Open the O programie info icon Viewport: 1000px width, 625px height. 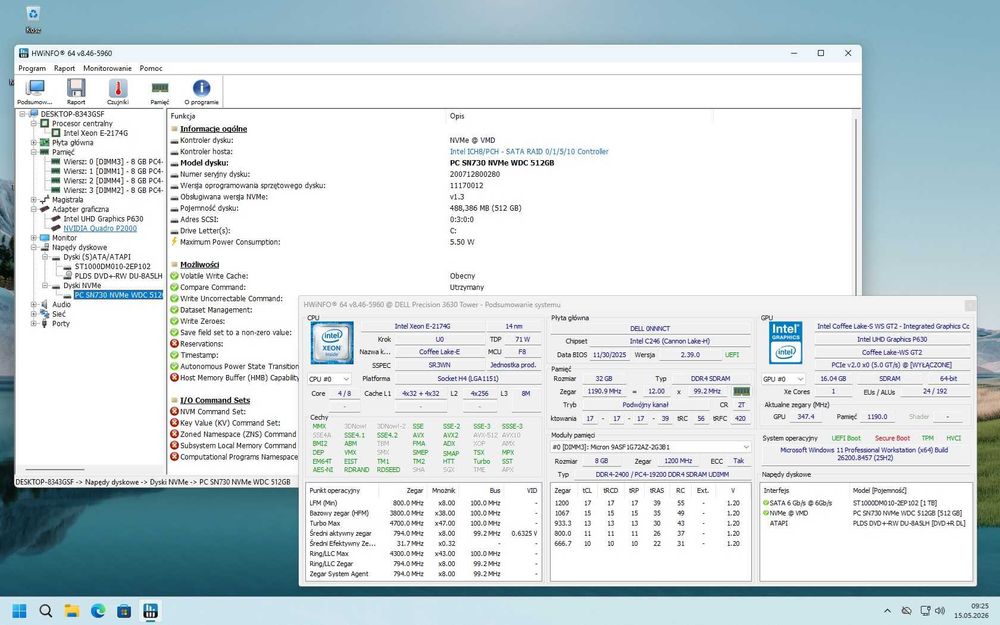pos(202,91)
